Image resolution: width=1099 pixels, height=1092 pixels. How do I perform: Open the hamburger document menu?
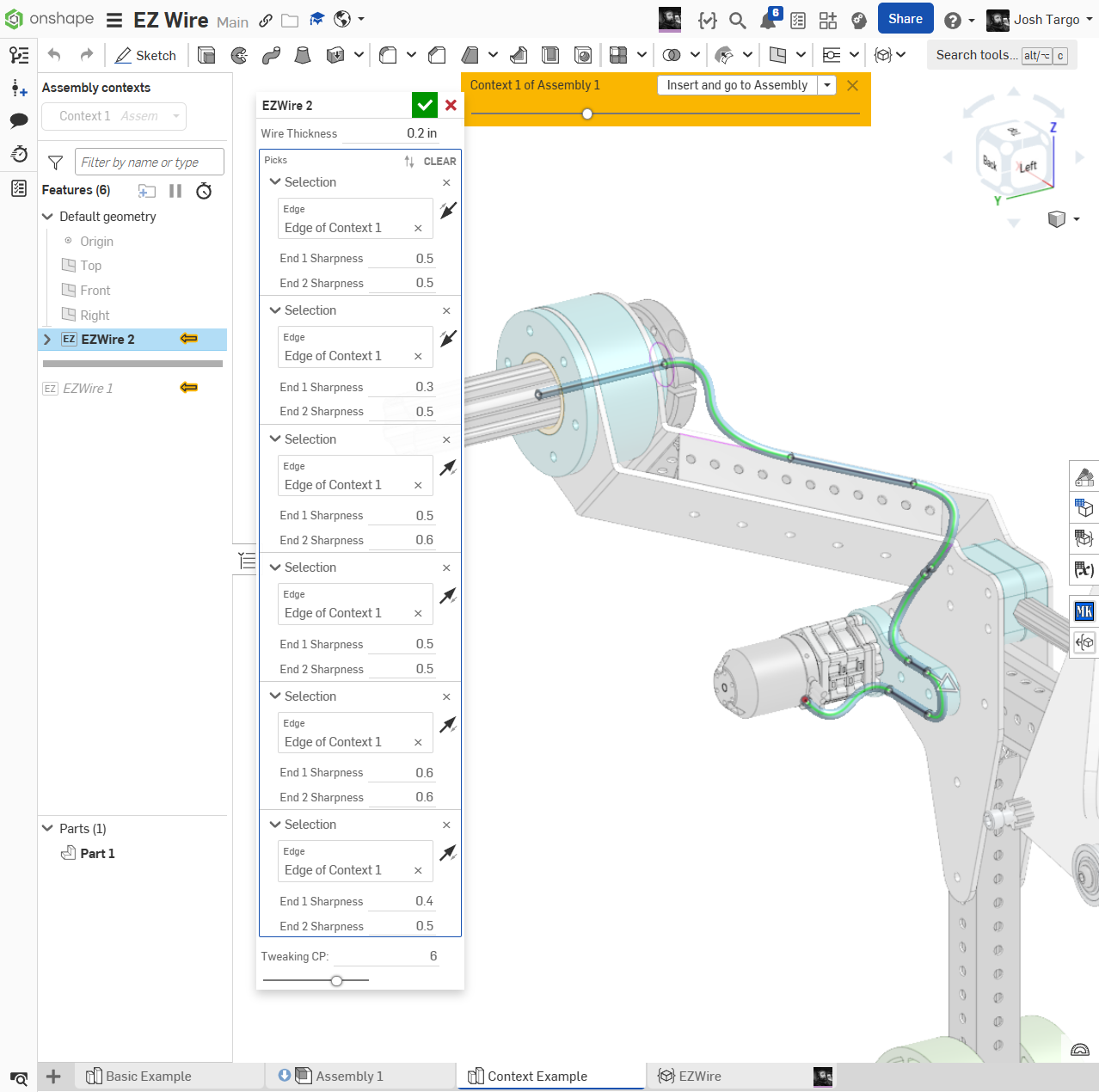click(114, 20)
